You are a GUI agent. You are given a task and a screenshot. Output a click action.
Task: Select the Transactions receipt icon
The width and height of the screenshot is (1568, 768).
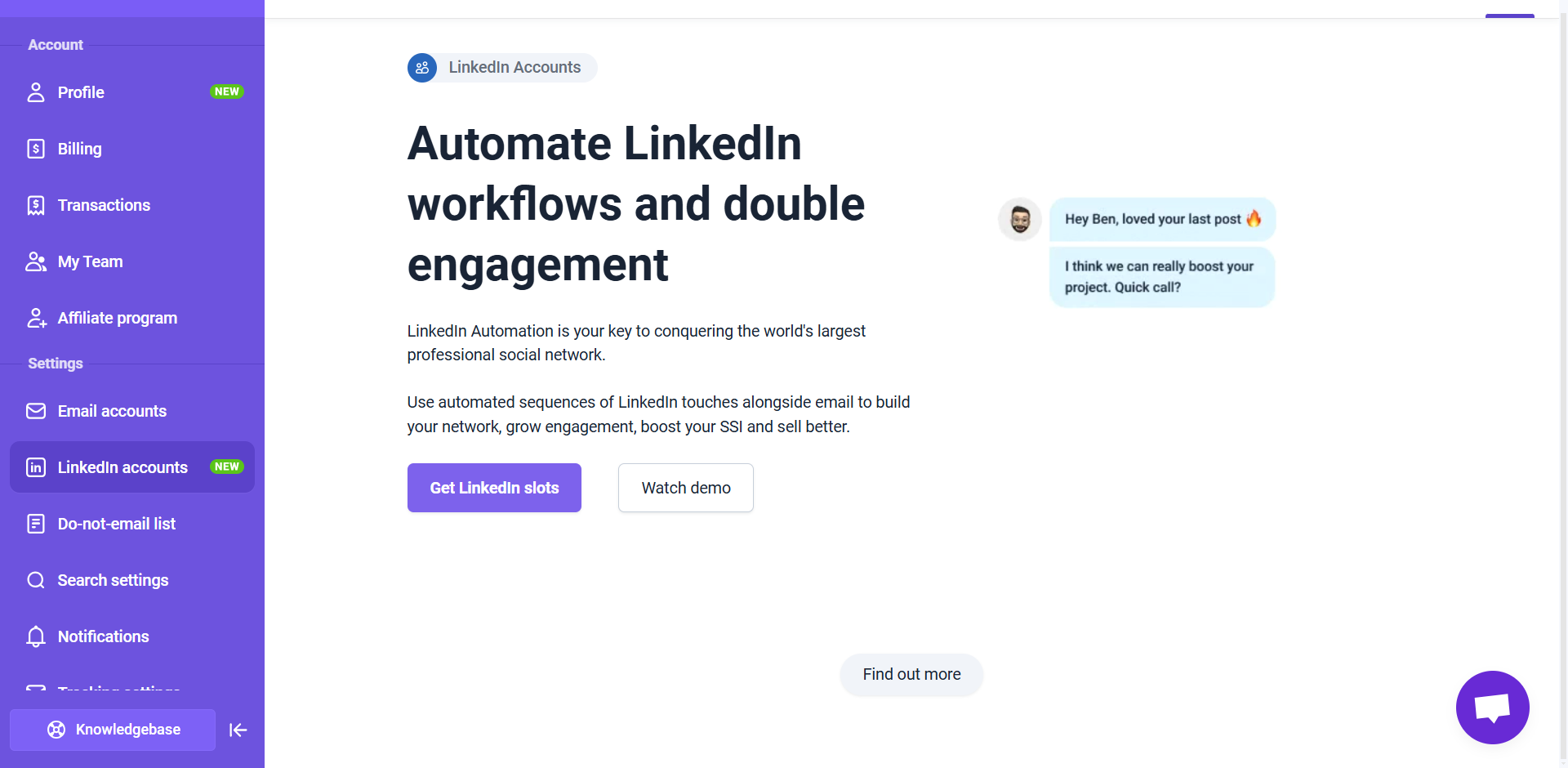point(36,205)
